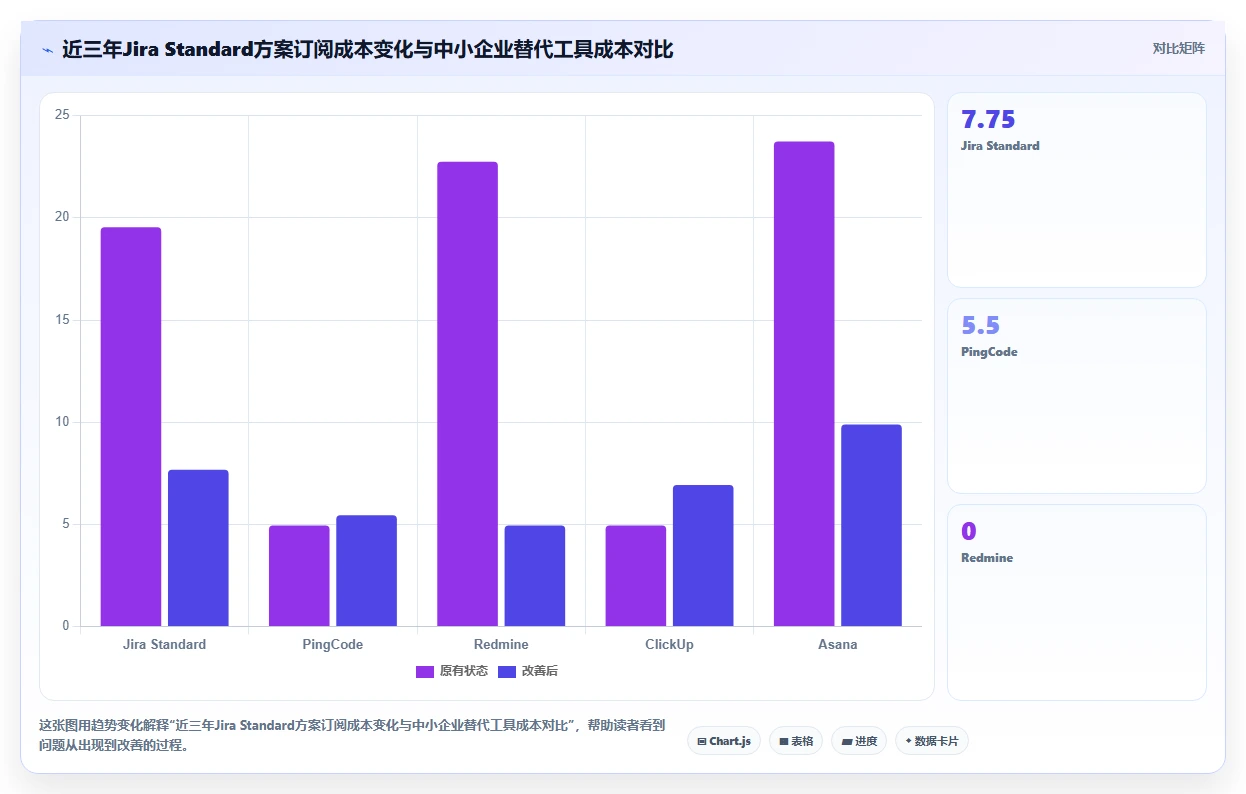This screenshot has width=1246, height=794.
Task: Click the Redmine blue bar
Action: pyautogui.click(x=535, y=576)
